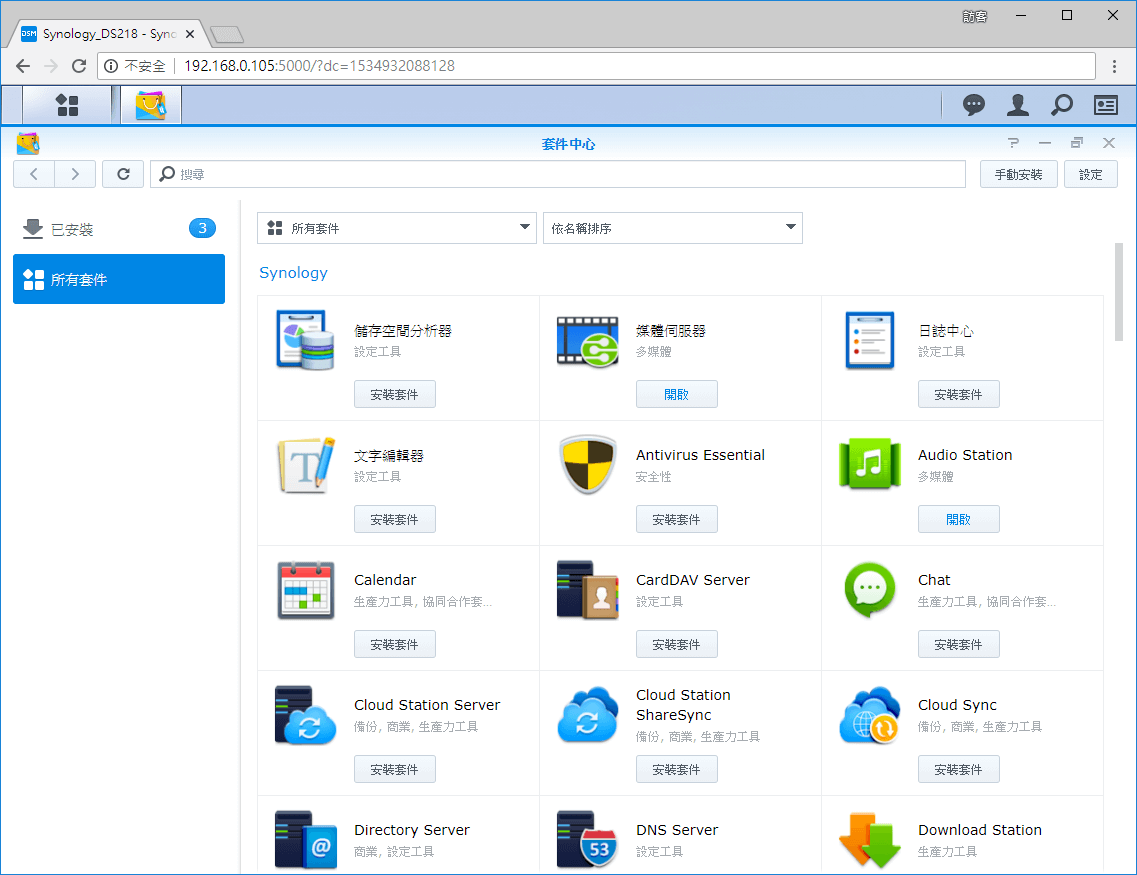
Task: Click the Audio Station music icon
Action: pyautogui.click(x=869, y=465)
